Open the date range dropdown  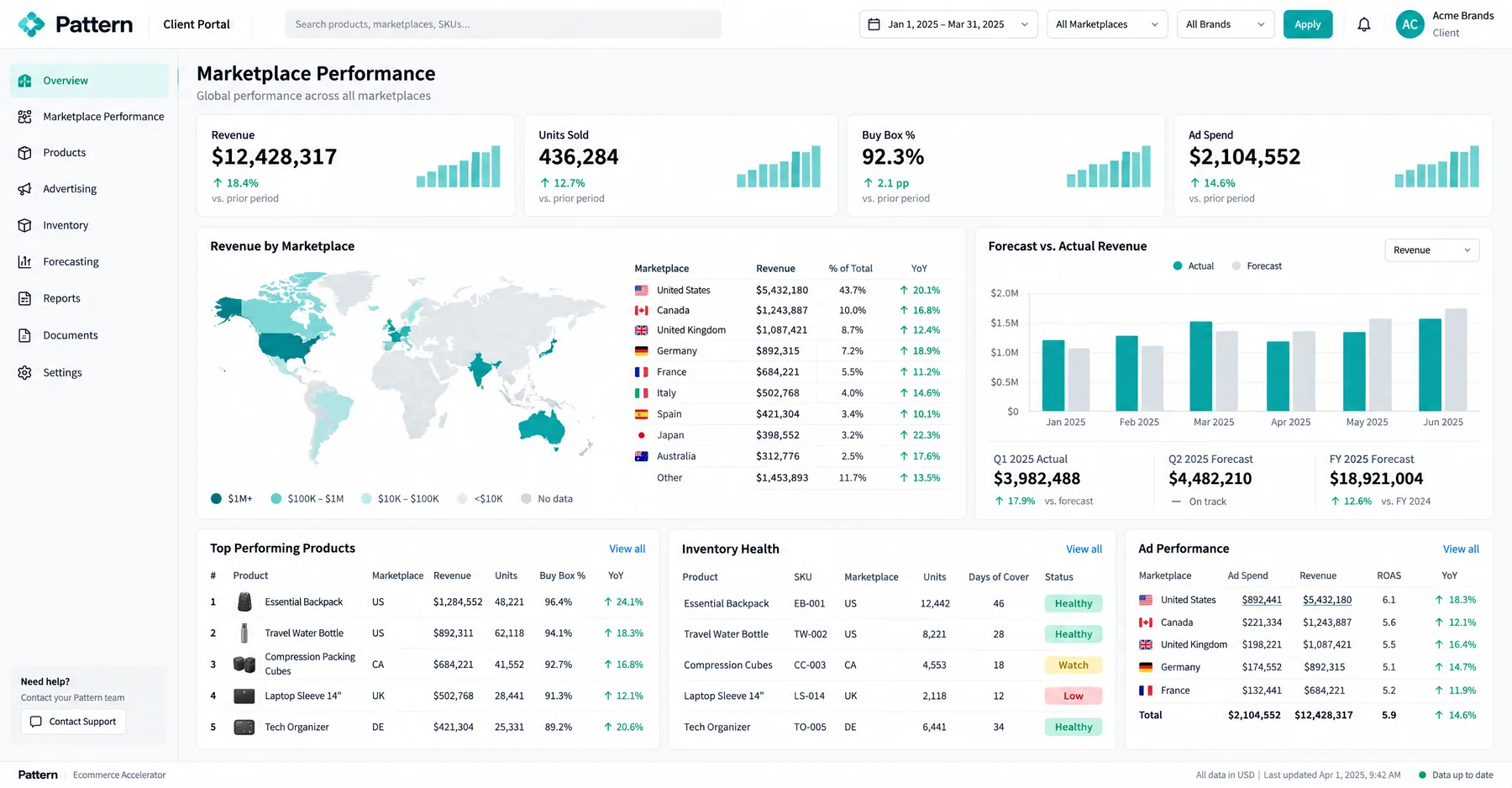[x=948, y=24]
